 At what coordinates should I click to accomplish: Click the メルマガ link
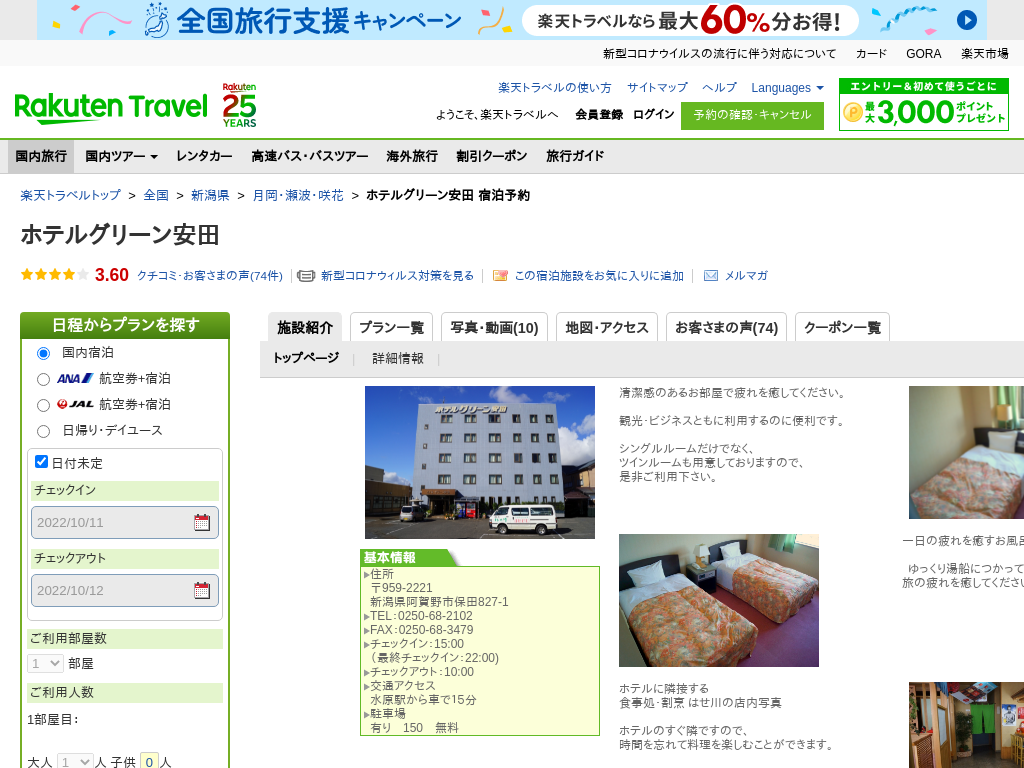(x=746, y=276)
